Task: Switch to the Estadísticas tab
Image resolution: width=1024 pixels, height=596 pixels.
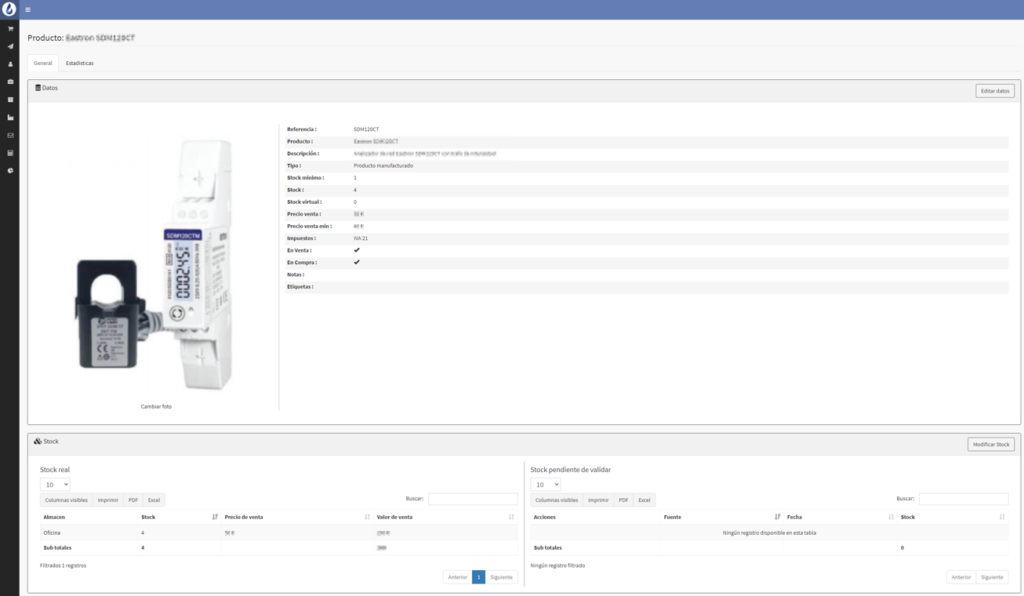Action: 80,63
